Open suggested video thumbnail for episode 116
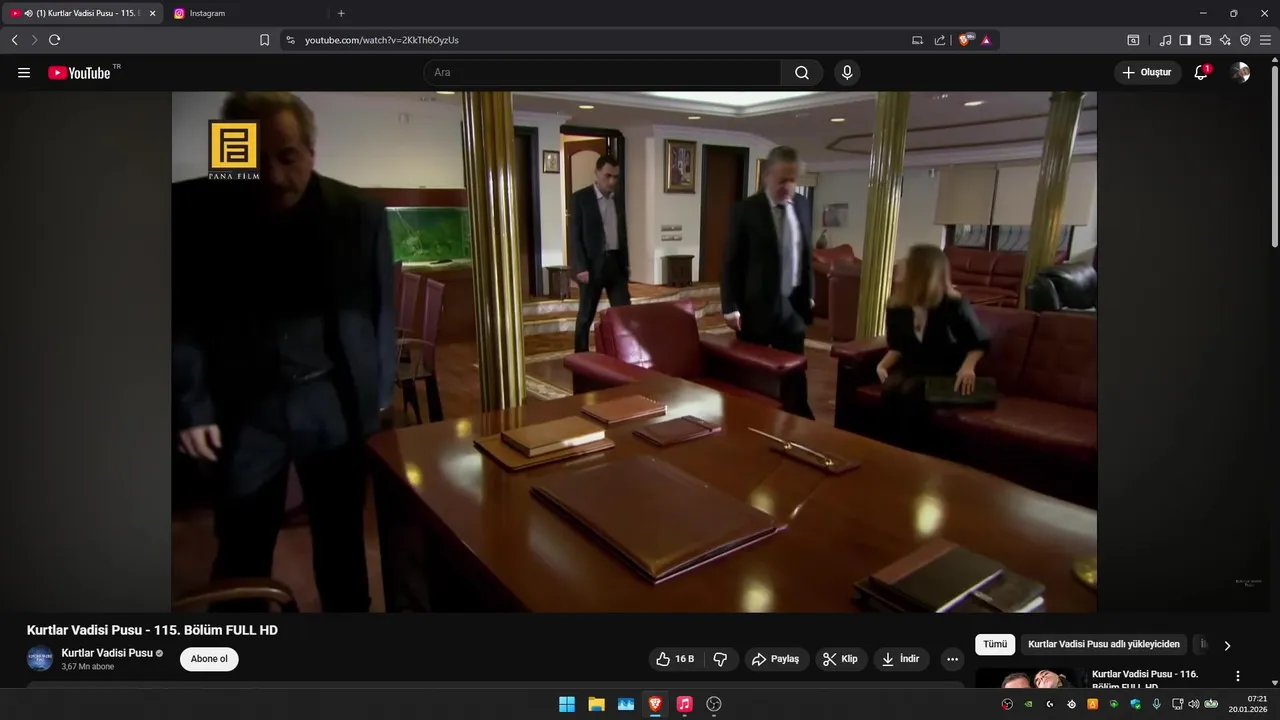 [1029, 679]
